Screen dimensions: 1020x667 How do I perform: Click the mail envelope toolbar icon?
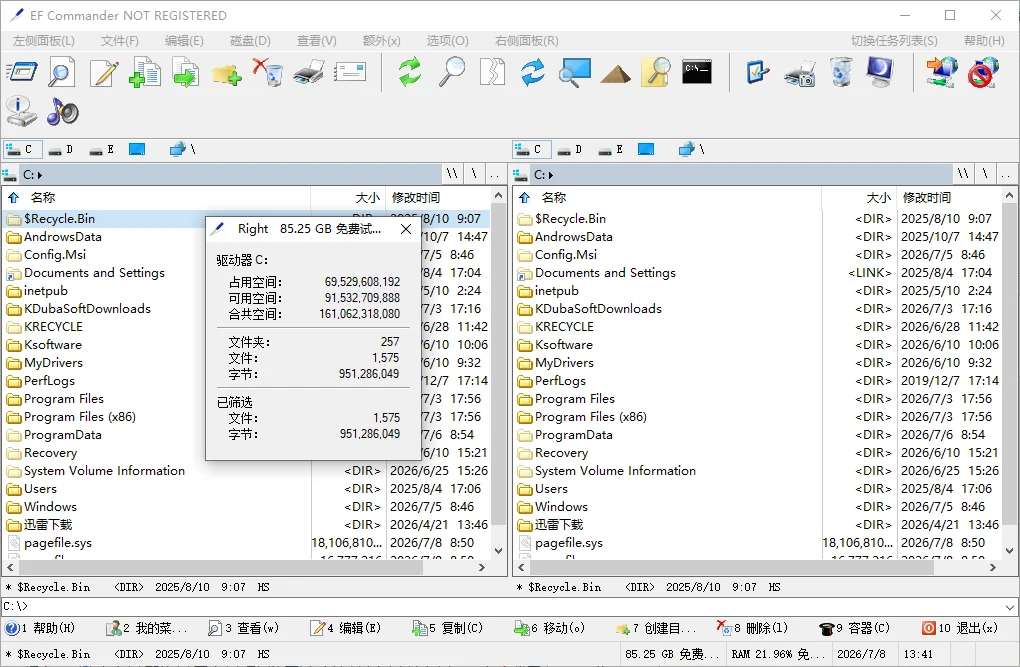[350, 72]
